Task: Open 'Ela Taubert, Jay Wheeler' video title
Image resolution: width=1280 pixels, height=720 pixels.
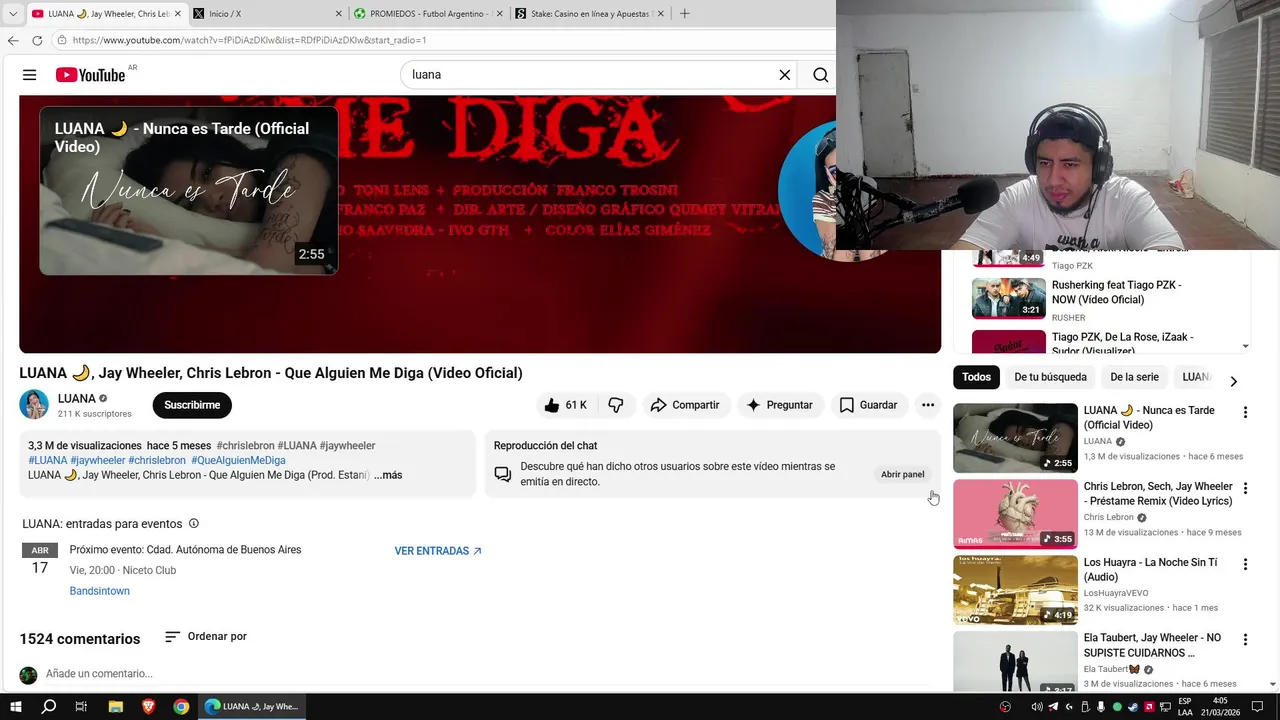Action: coord(1152,645)
